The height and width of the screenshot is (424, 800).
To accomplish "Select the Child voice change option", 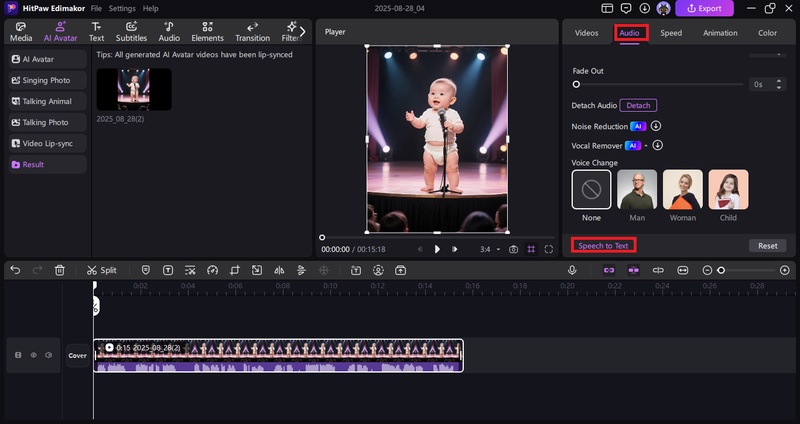I will [728, 189].
